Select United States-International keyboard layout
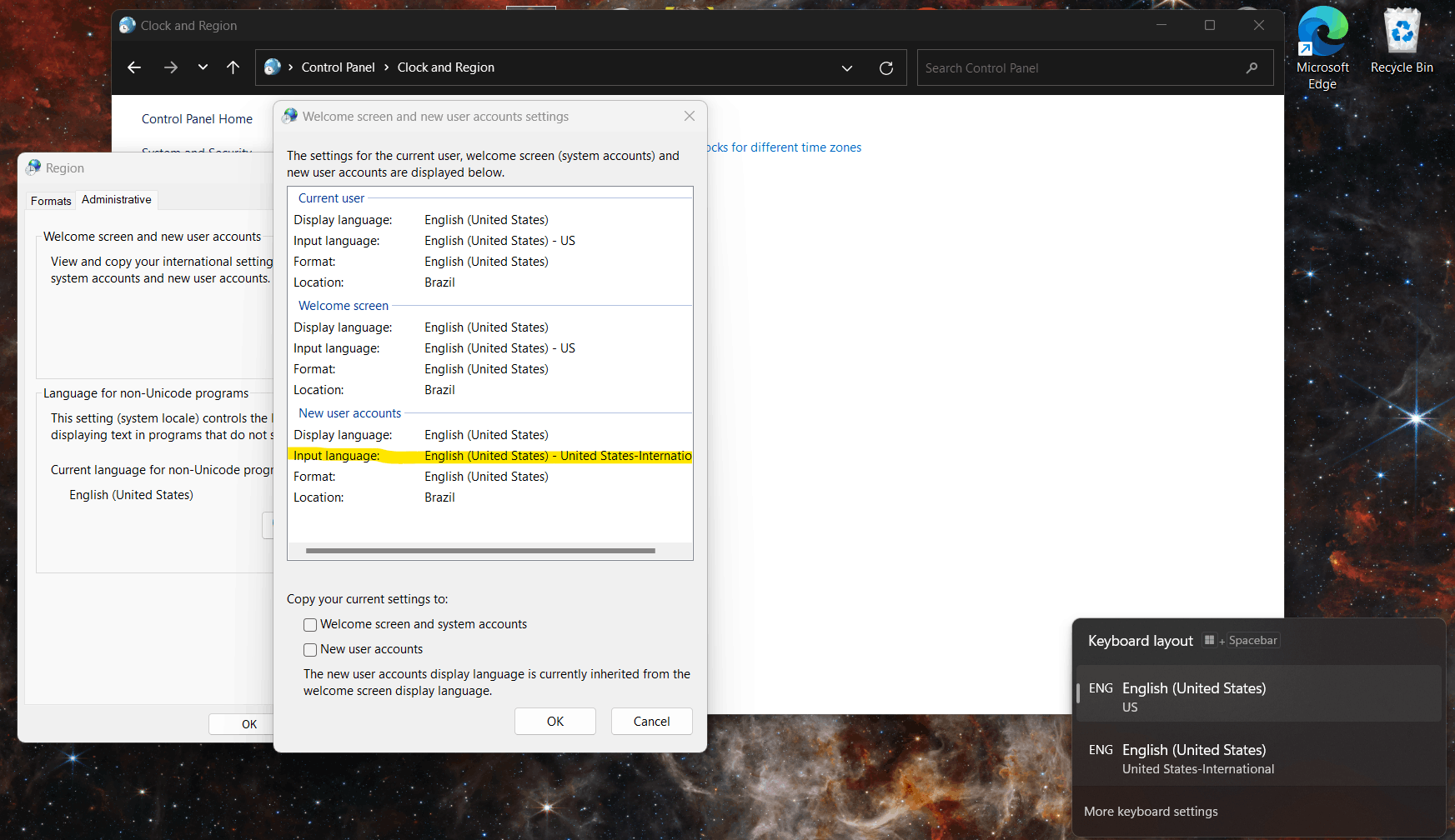This screenshot has height=840, width=1455. point(1259,758)
